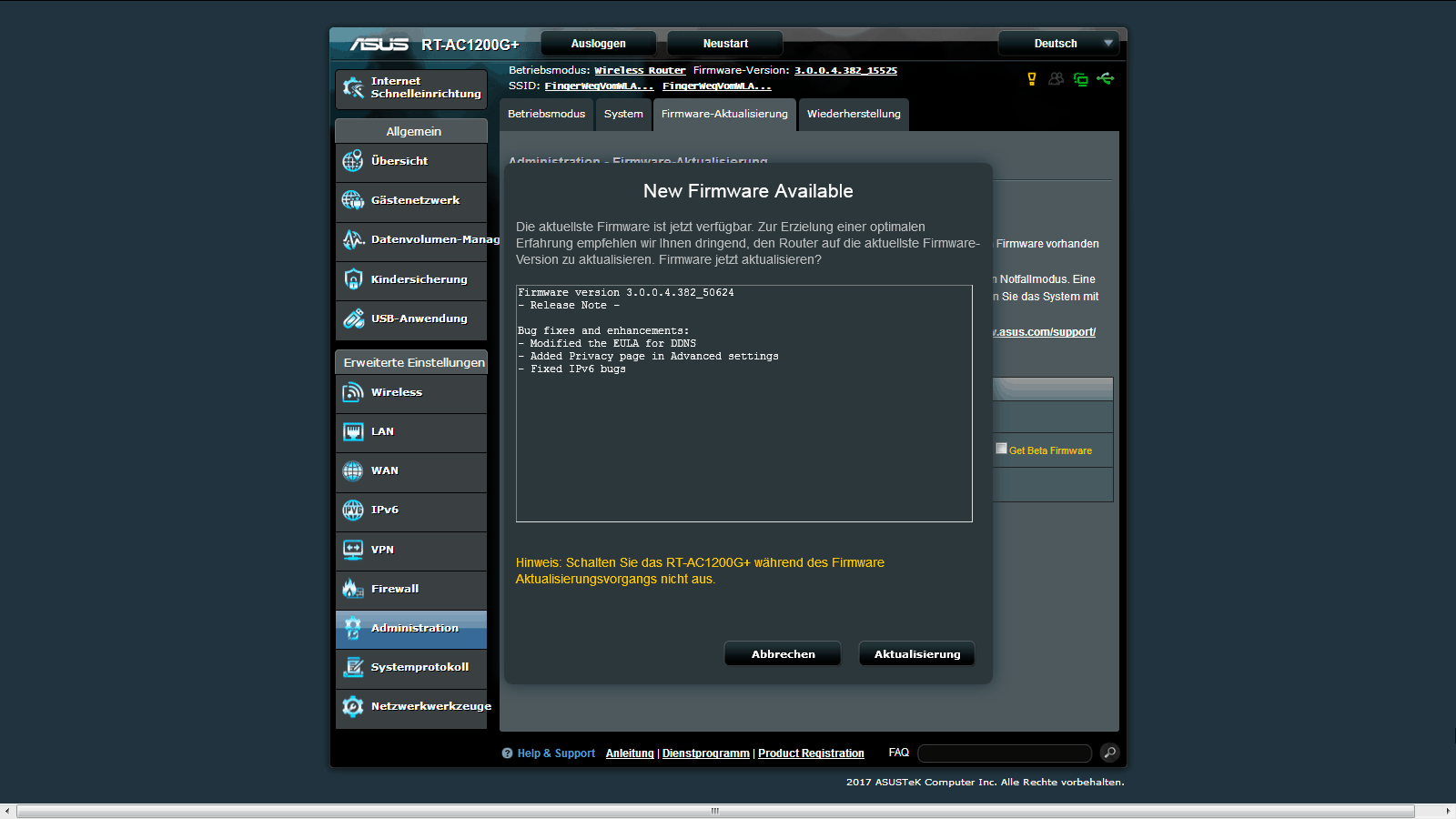Screen dimensions: 1456x819
Task: Click the scrollbar right arrow
Action: coord(1448,811)
